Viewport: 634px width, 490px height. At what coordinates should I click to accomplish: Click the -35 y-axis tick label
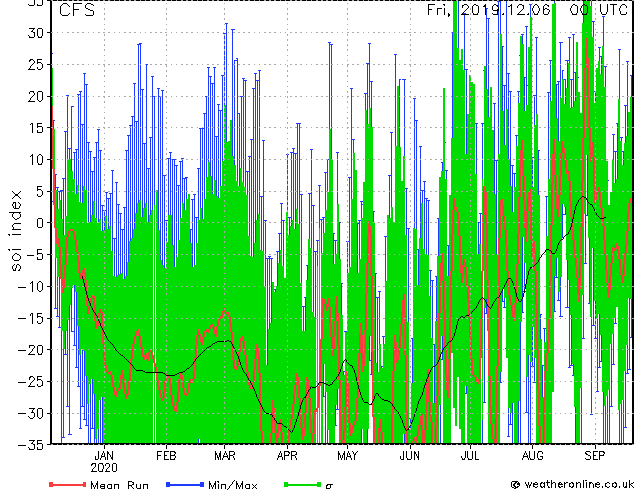(x=31, y=445)
